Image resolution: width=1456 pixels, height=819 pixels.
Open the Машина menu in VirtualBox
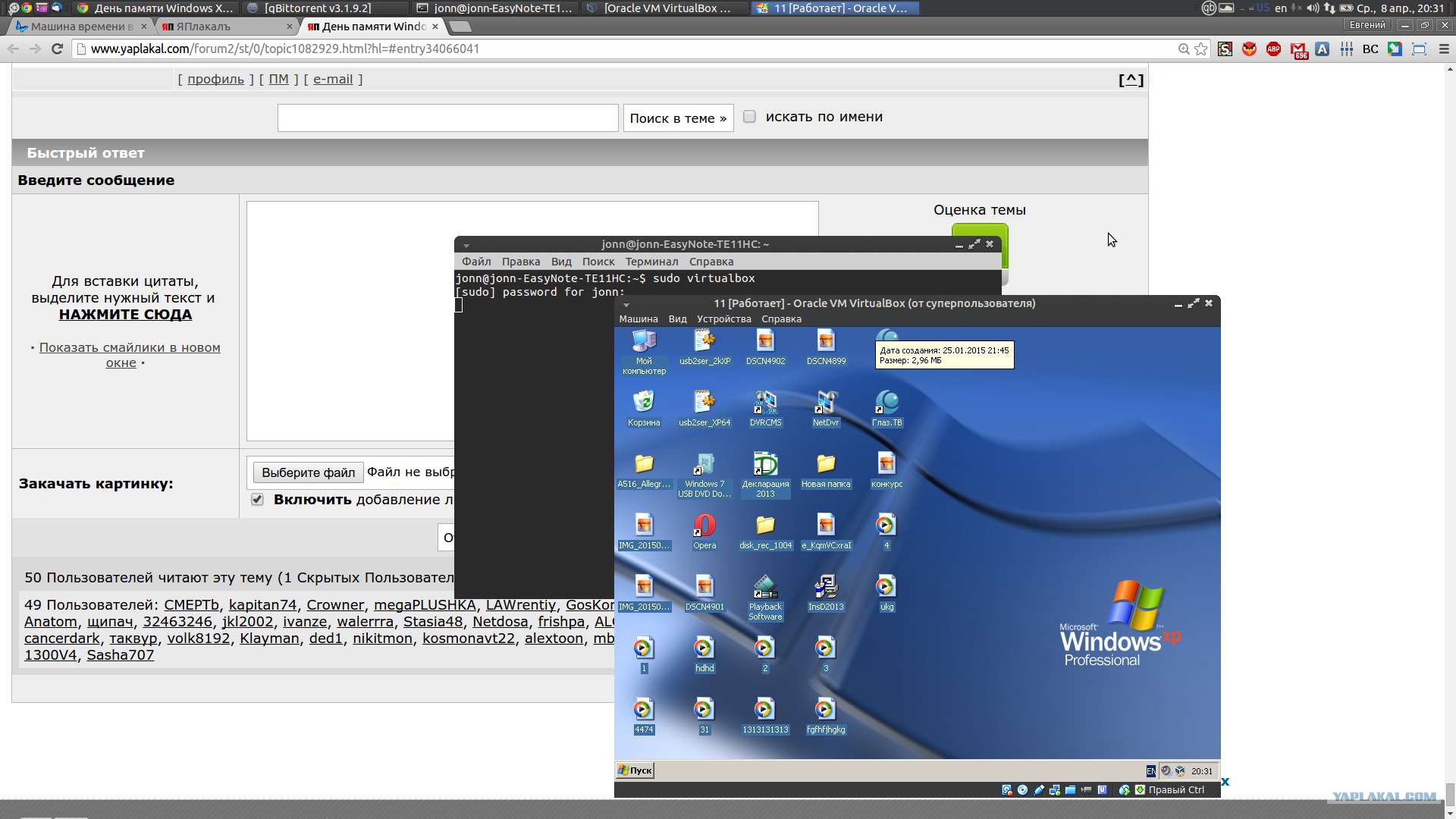(639, 319)
